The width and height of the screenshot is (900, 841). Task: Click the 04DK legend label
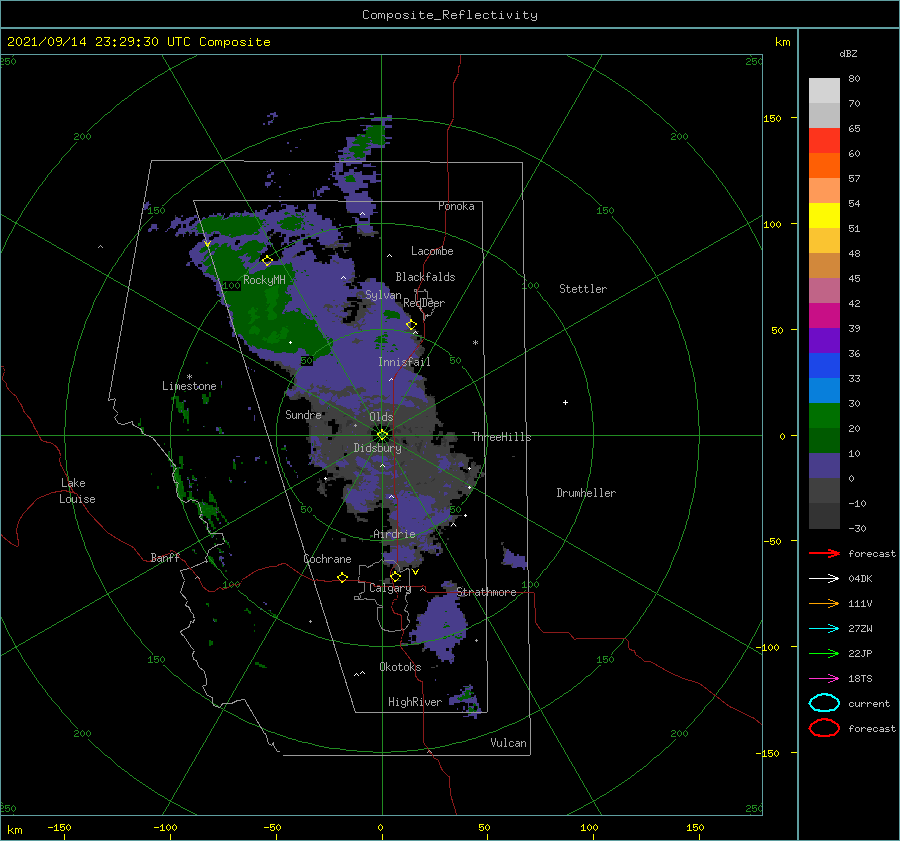(x=860, y=579)
